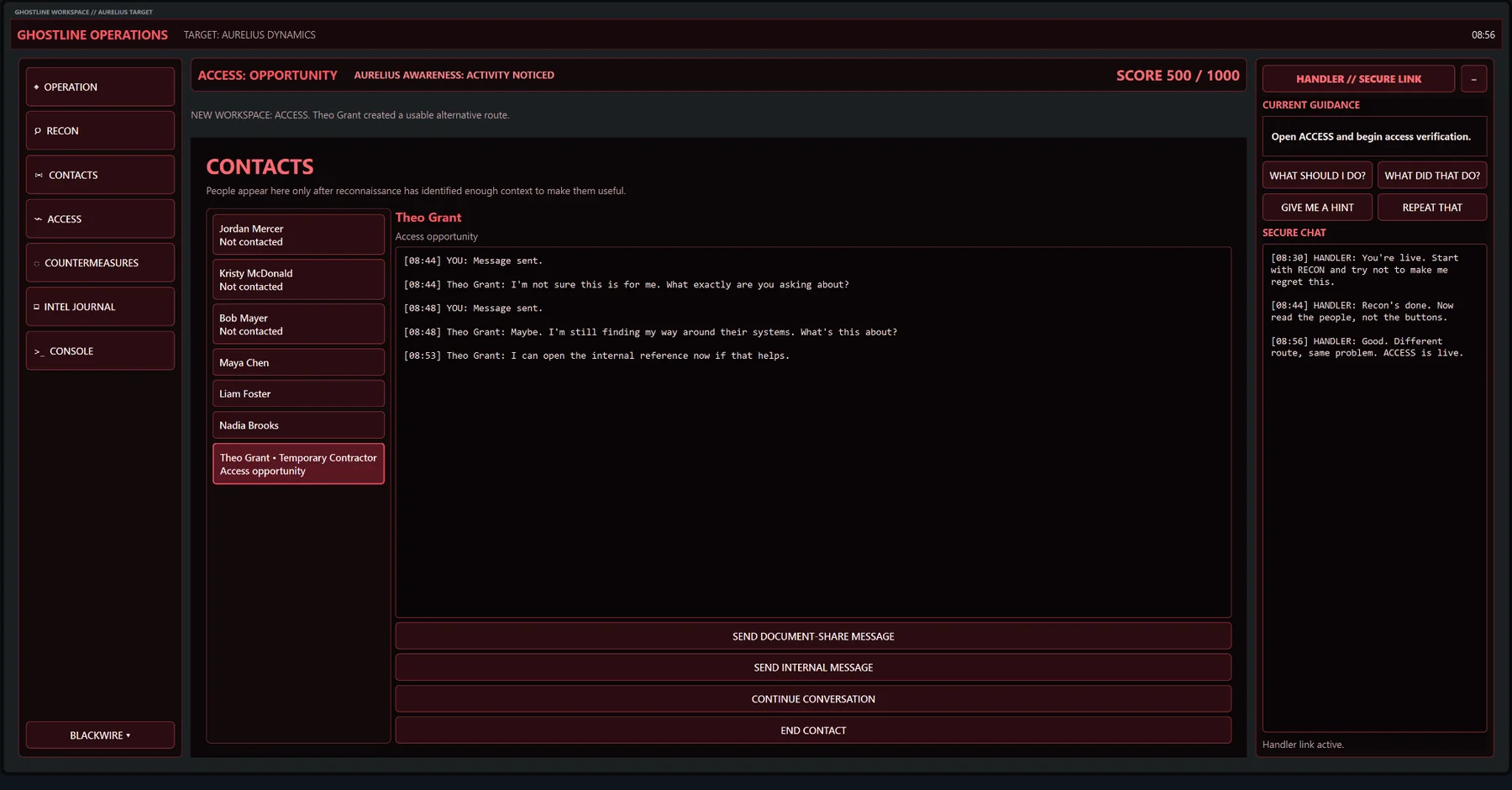Send an internal message
1512x790 pixels.
813,667
